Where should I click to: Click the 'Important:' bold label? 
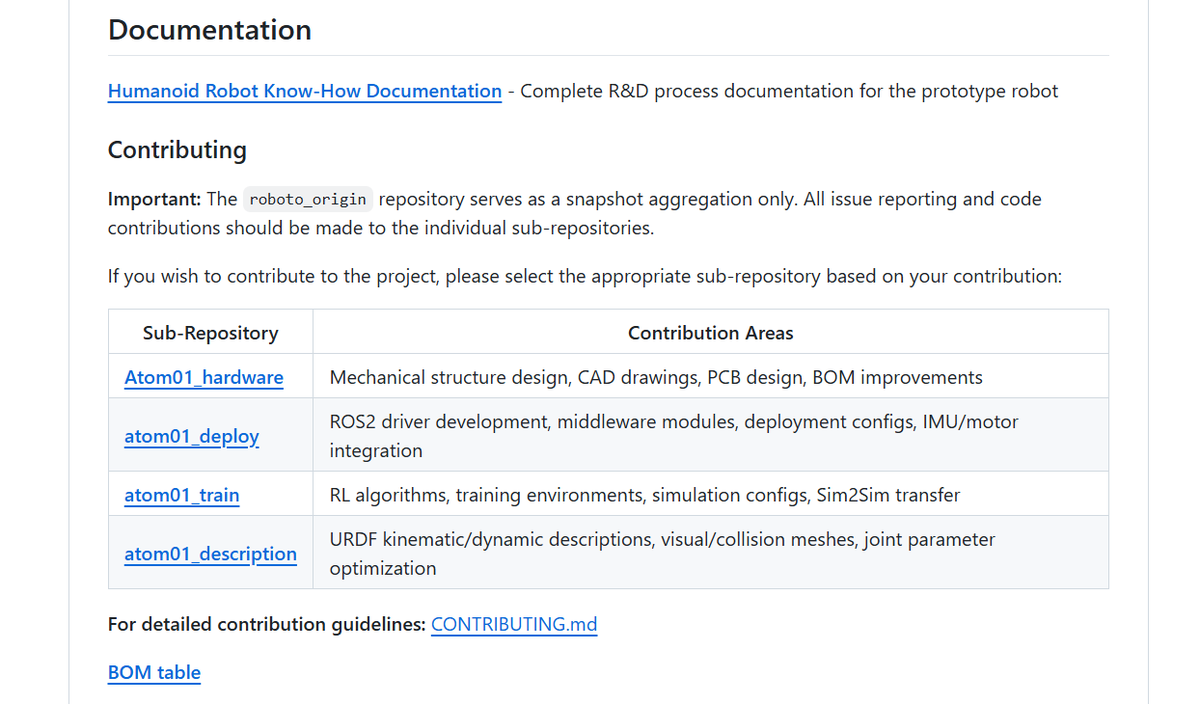[155, 199]
